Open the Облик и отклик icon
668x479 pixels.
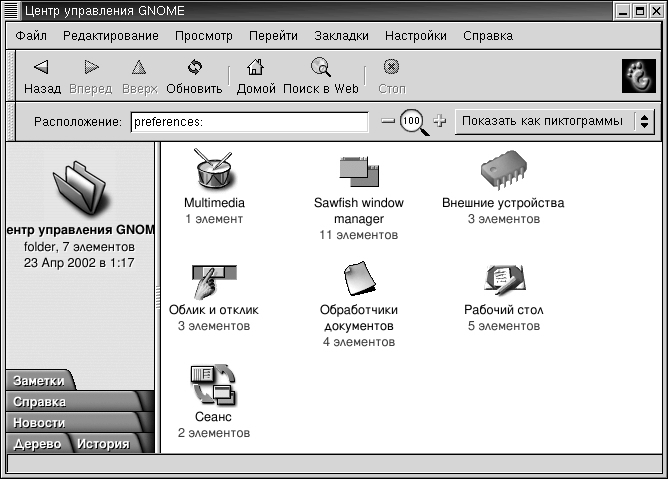(214, 280)
